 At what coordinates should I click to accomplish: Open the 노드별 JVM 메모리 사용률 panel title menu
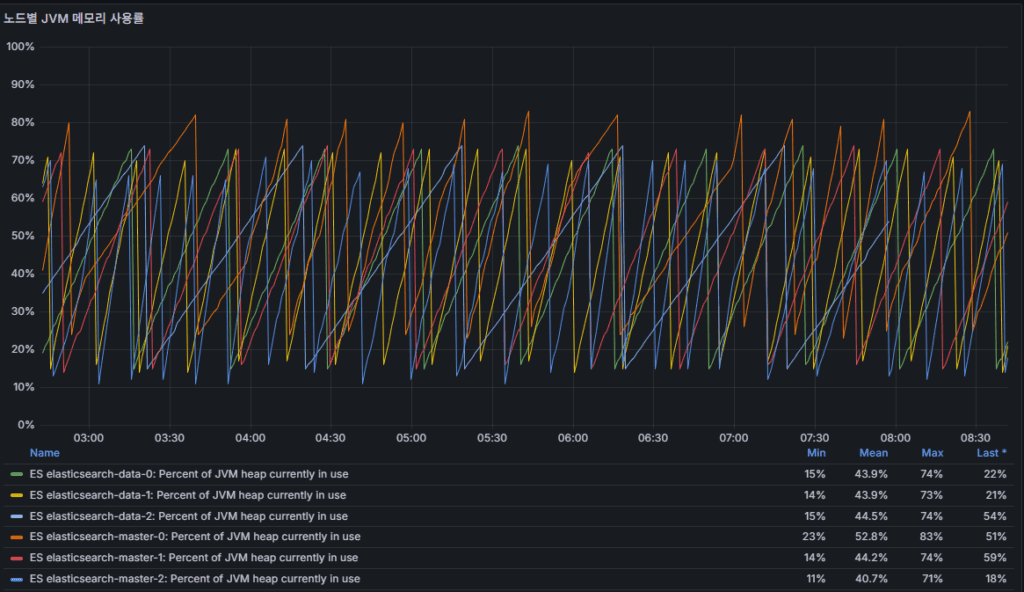73,18
